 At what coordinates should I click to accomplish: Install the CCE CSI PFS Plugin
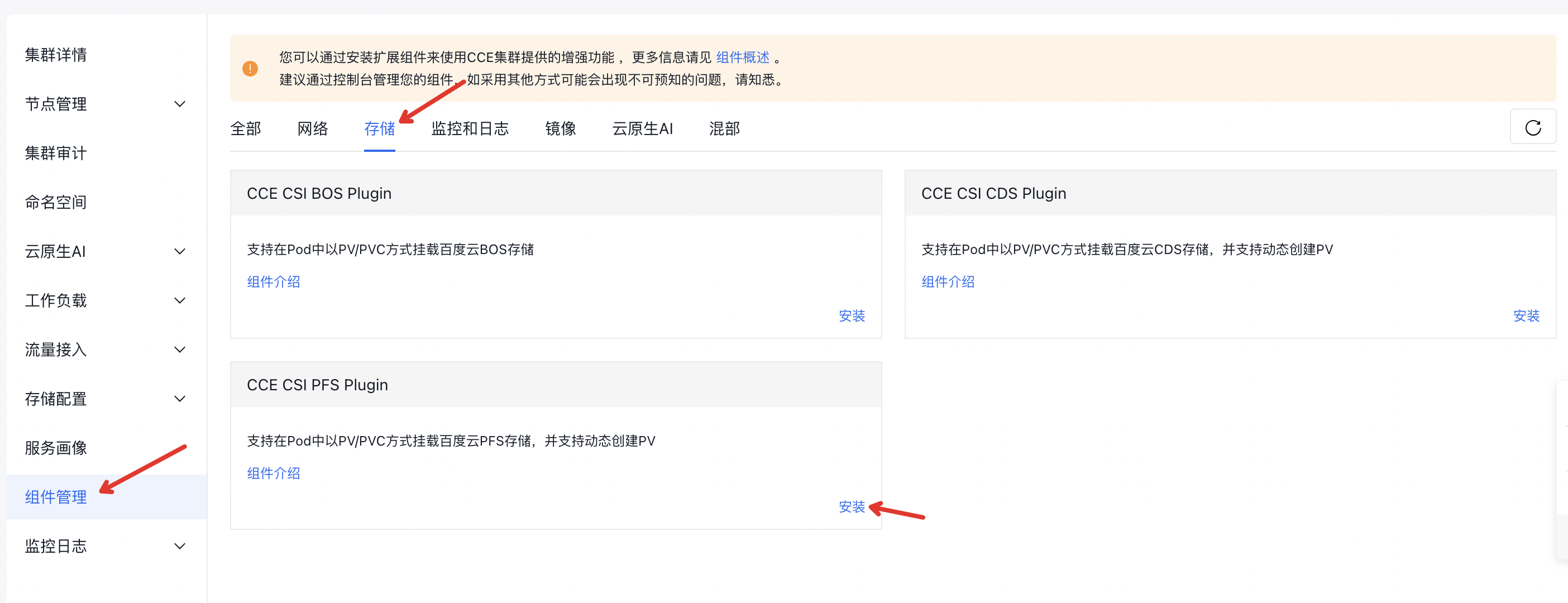click(x=851, y=507)
